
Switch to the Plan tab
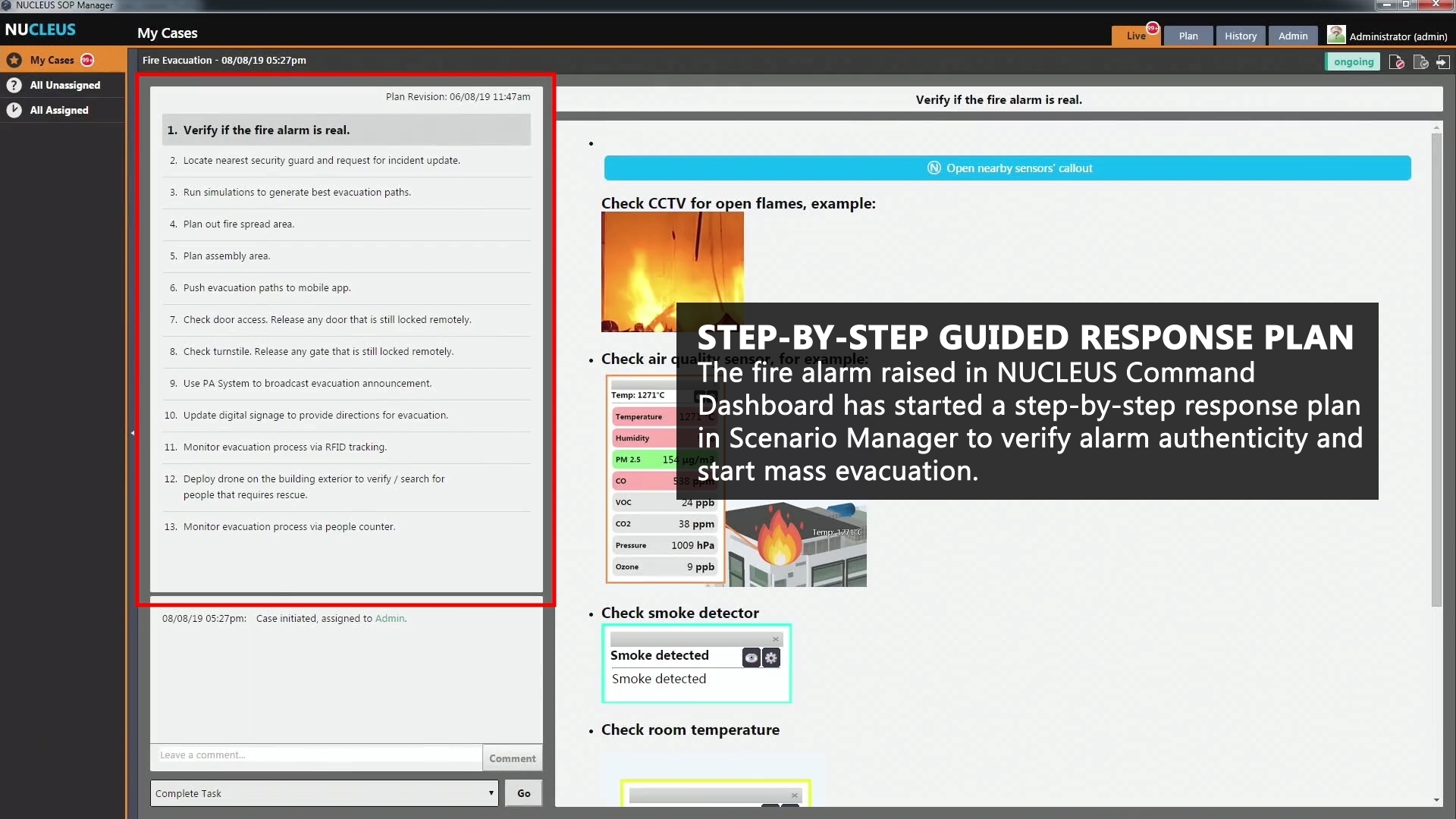(x=1188, y=36)
